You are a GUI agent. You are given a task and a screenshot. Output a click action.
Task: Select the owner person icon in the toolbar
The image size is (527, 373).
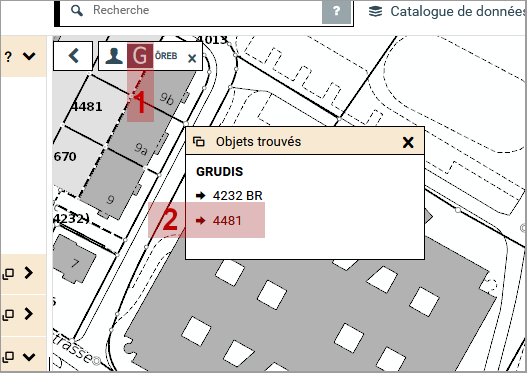click(x=114, y=56)
